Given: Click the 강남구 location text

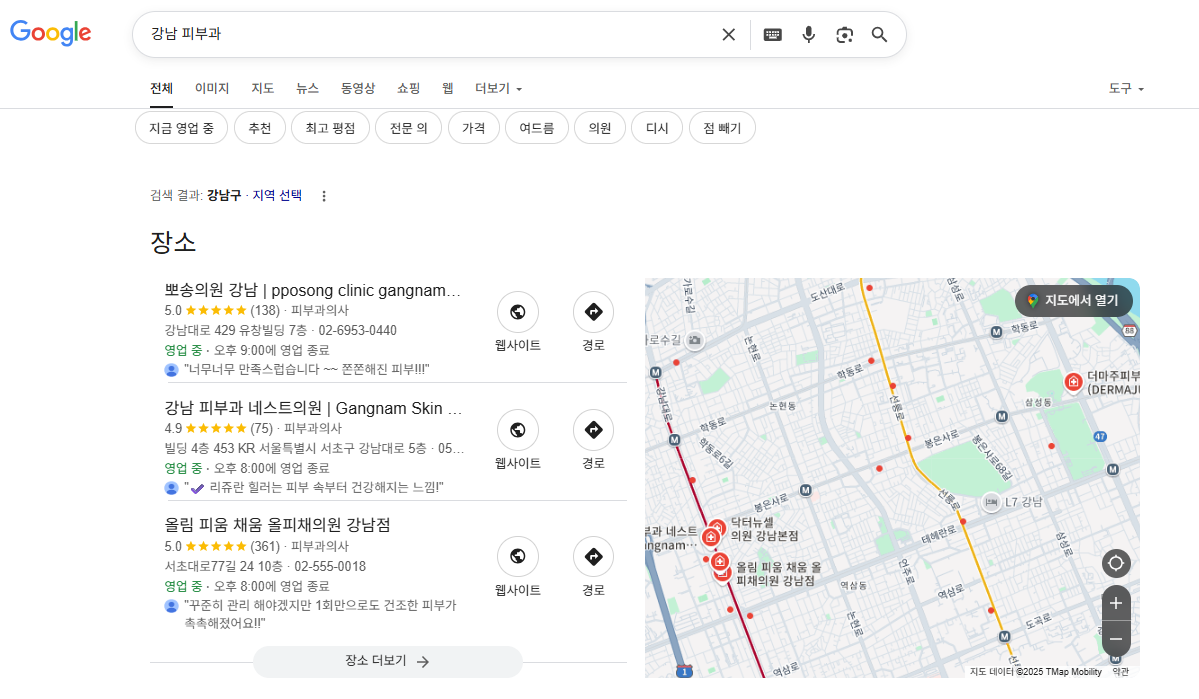Looking at the screenshot, I should pyautogui.click(x=223, y=196).
